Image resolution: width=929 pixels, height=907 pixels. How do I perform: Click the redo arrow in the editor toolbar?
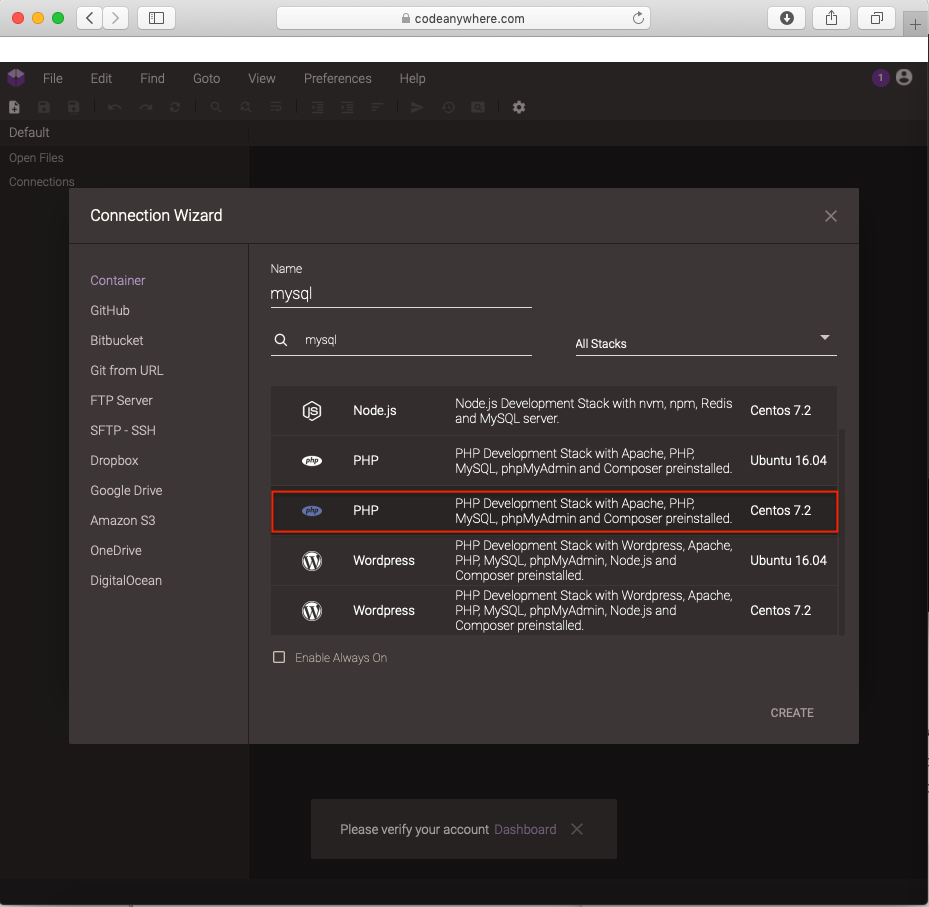(145, 107)
